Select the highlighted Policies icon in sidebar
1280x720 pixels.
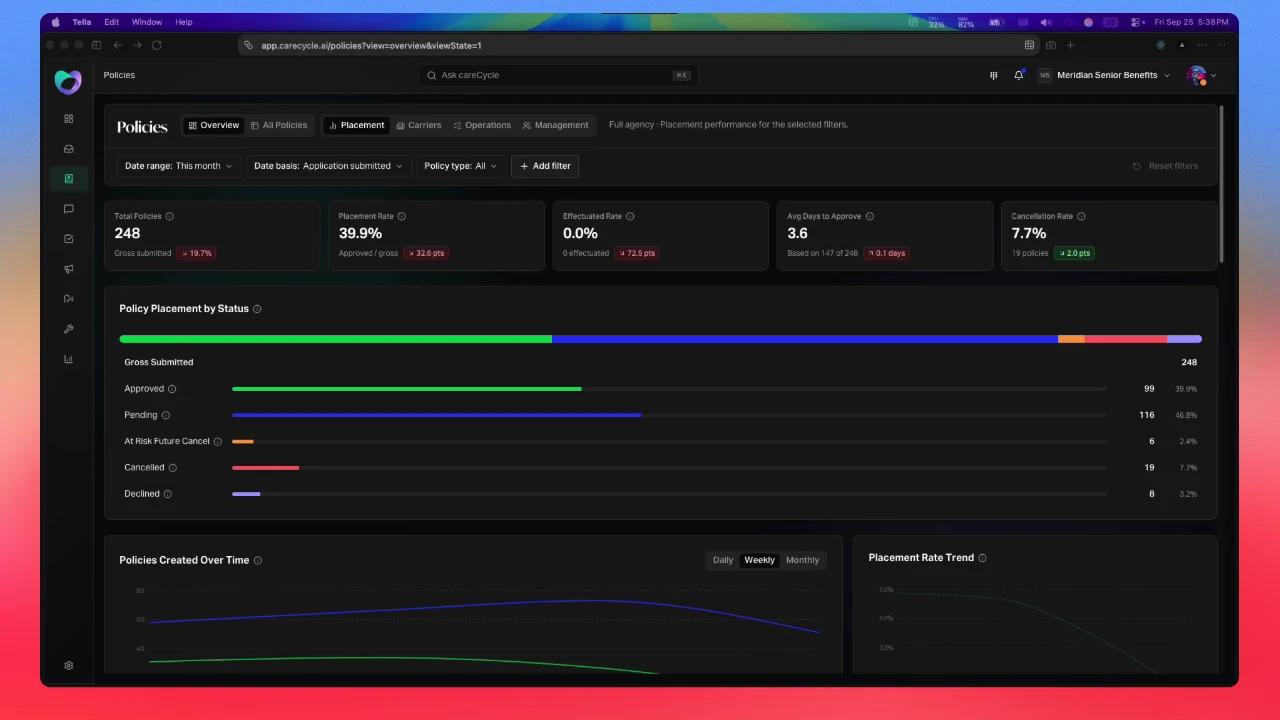click(x=69, y=179)
